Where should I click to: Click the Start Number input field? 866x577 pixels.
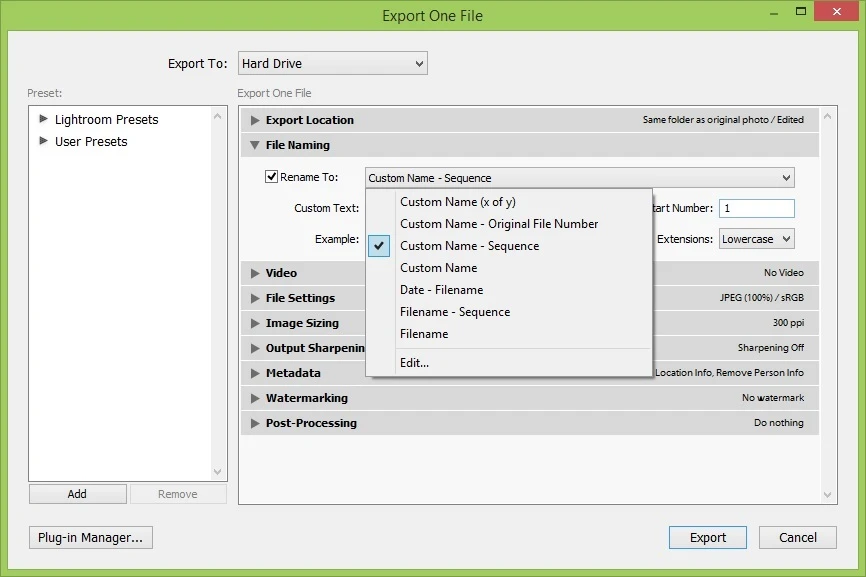click(x=756, y=208)
